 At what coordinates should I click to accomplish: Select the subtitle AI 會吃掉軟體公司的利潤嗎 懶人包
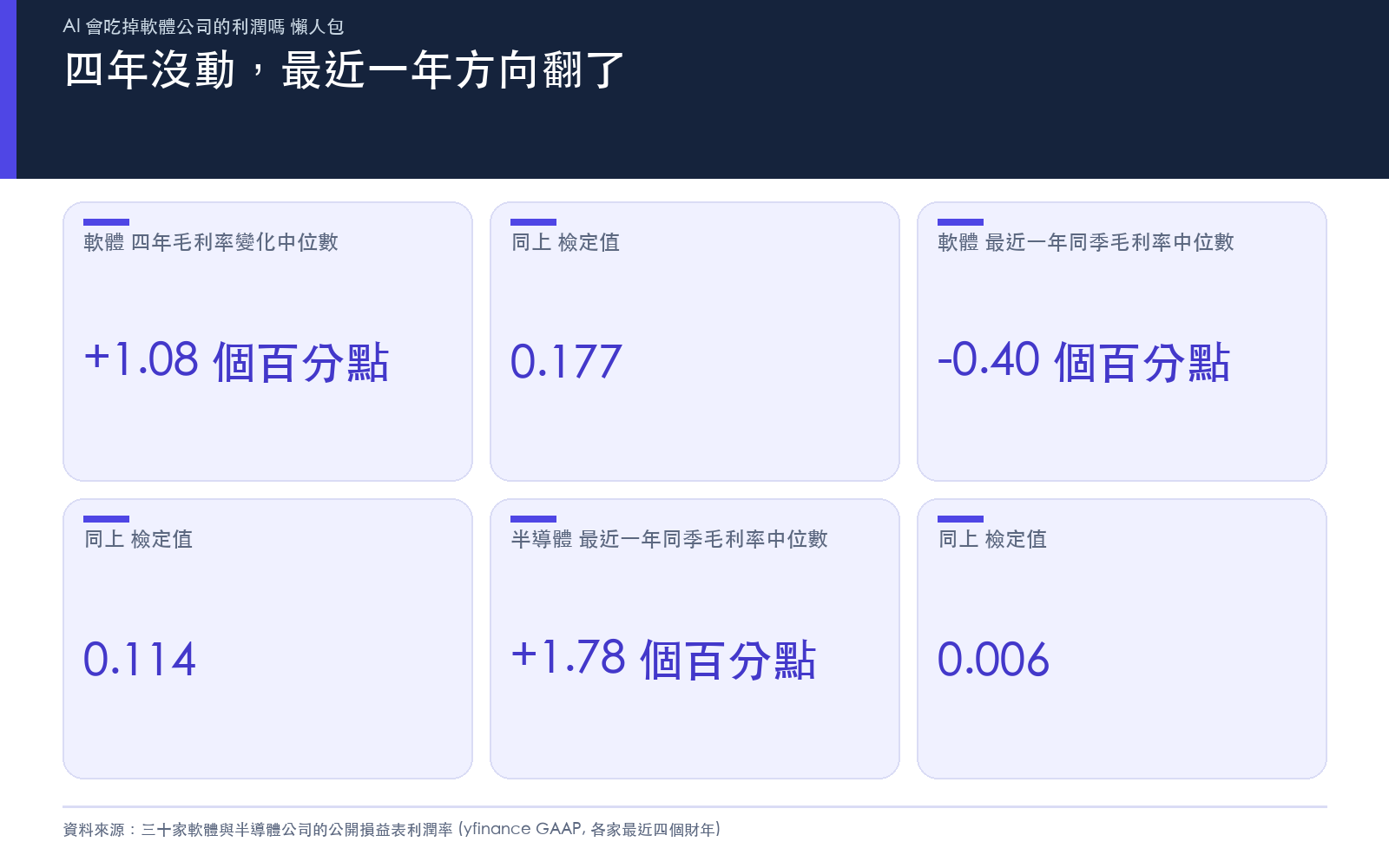click(x=203, y=27)
